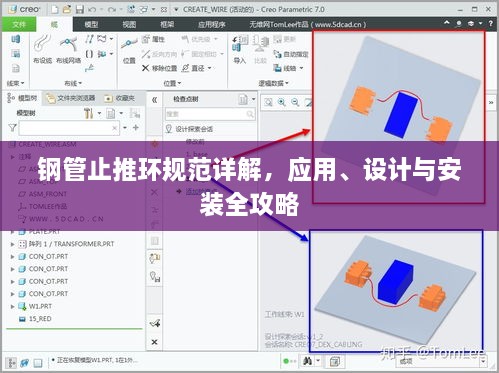The image size is (499, 373).
Task: Click the 位置 location icon
Action: [129, 51]
